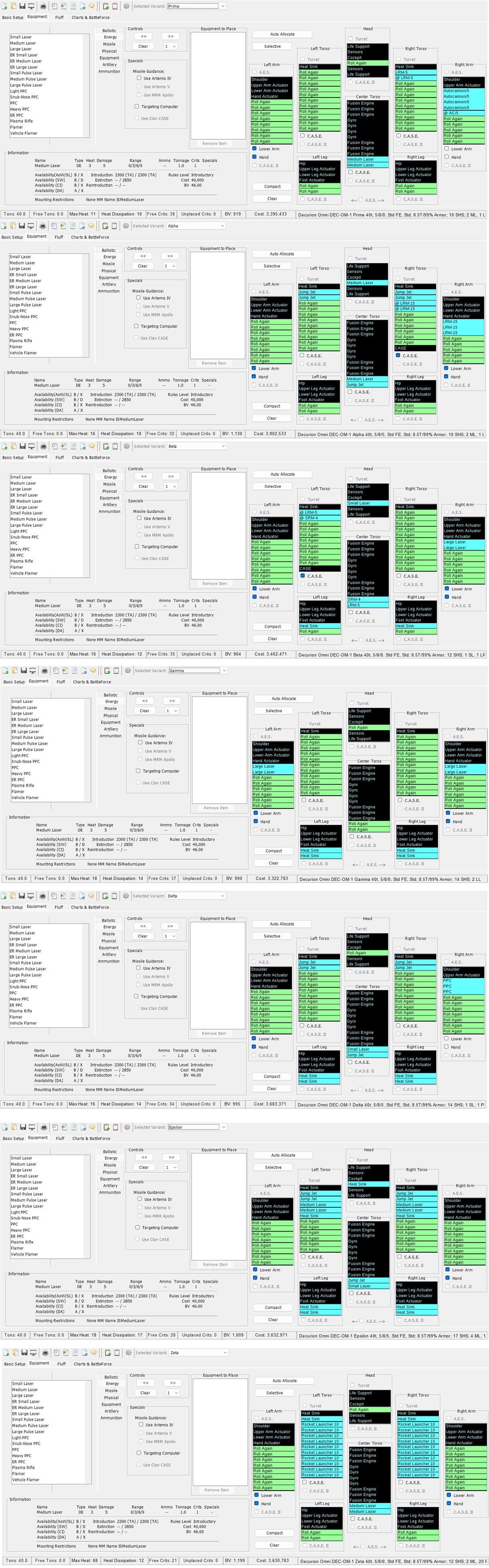Click delete variant clipboard icon in Beta toolbar
489x1568 pixels.
[115, 446]
